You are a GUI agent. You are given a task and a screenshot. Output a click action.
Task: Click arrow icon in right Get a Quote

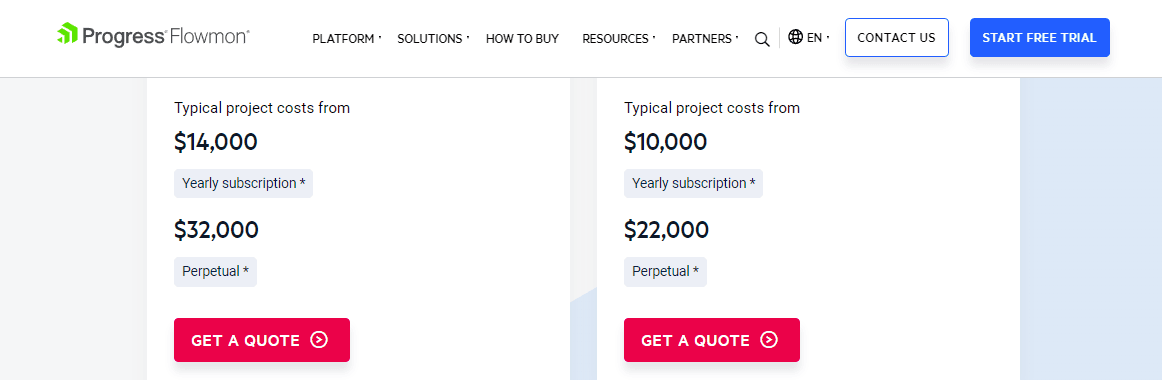[769, 340]
